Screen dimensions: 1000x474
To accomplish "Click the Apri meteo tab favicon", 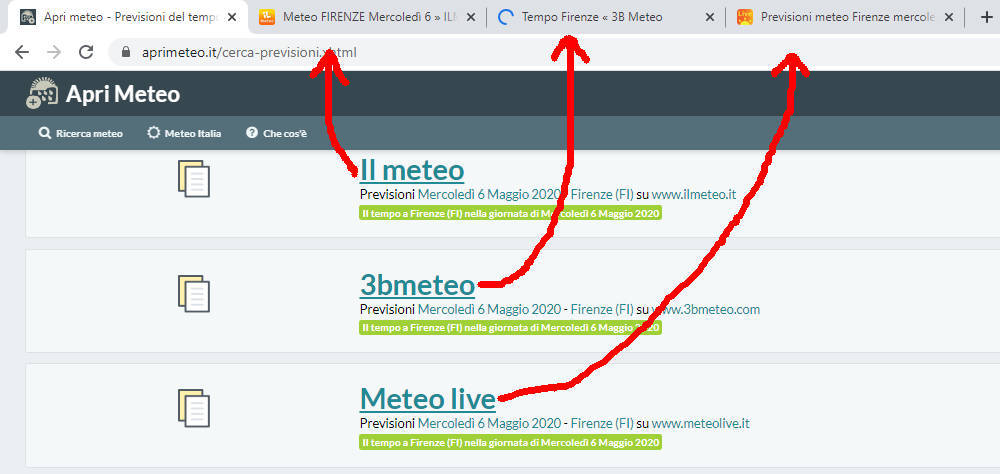I will [27, 17].
